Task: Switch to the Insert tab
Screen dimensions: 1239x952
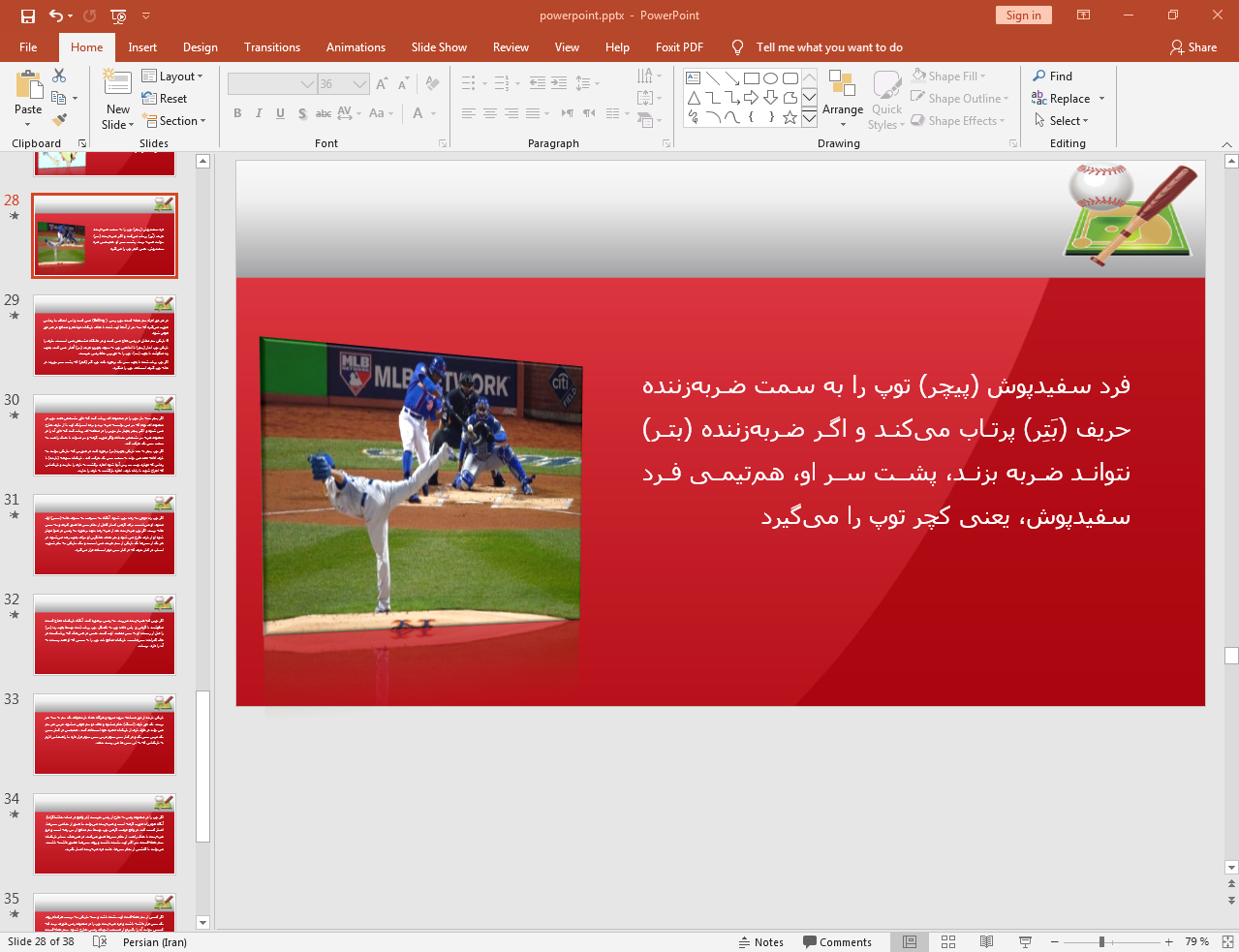Action: [x=142, y=46]
